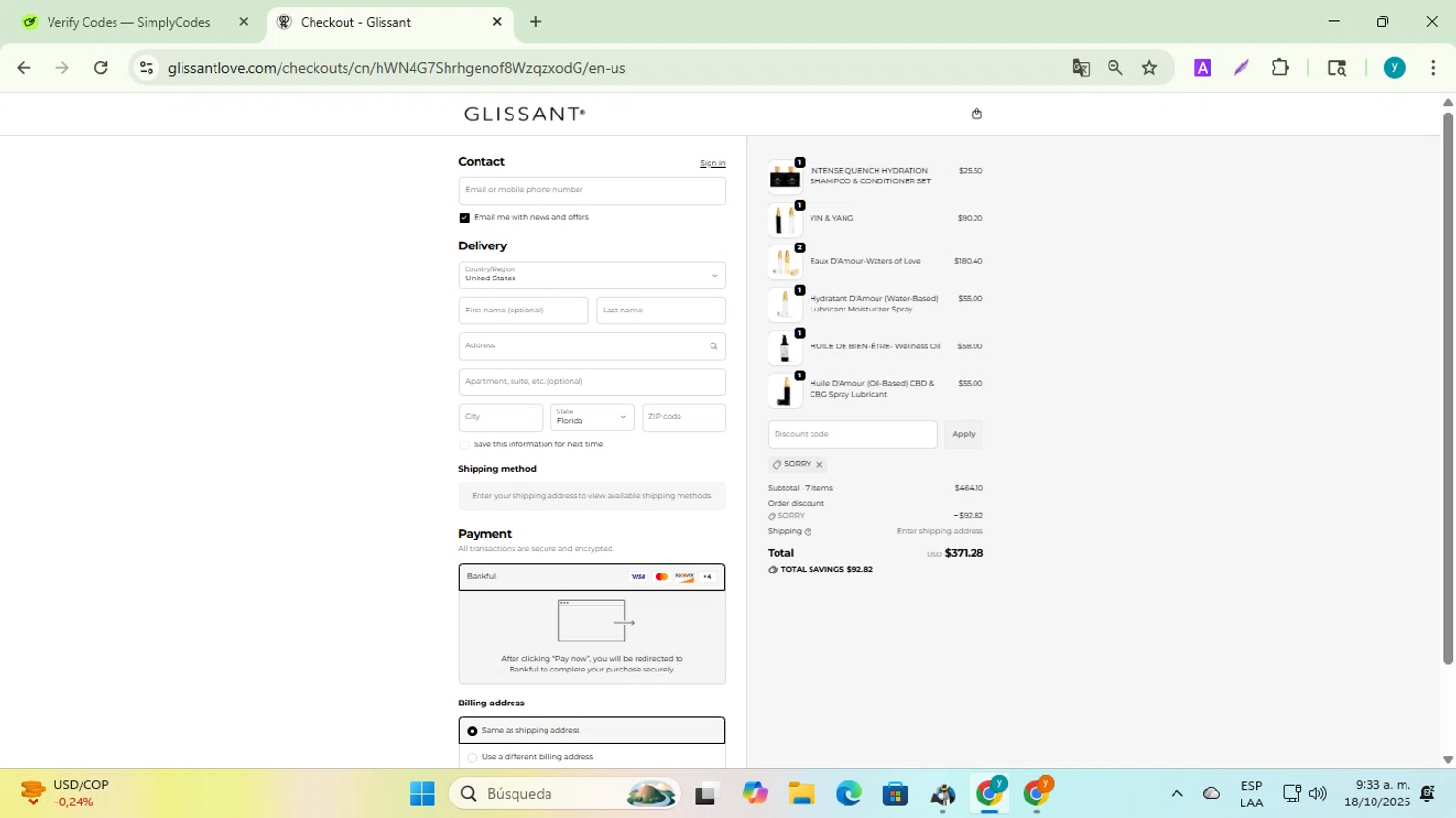Viewport: 1456px width, 818px height.
Task: Open the State dropdown showing Florida
Action: point(592,417)
